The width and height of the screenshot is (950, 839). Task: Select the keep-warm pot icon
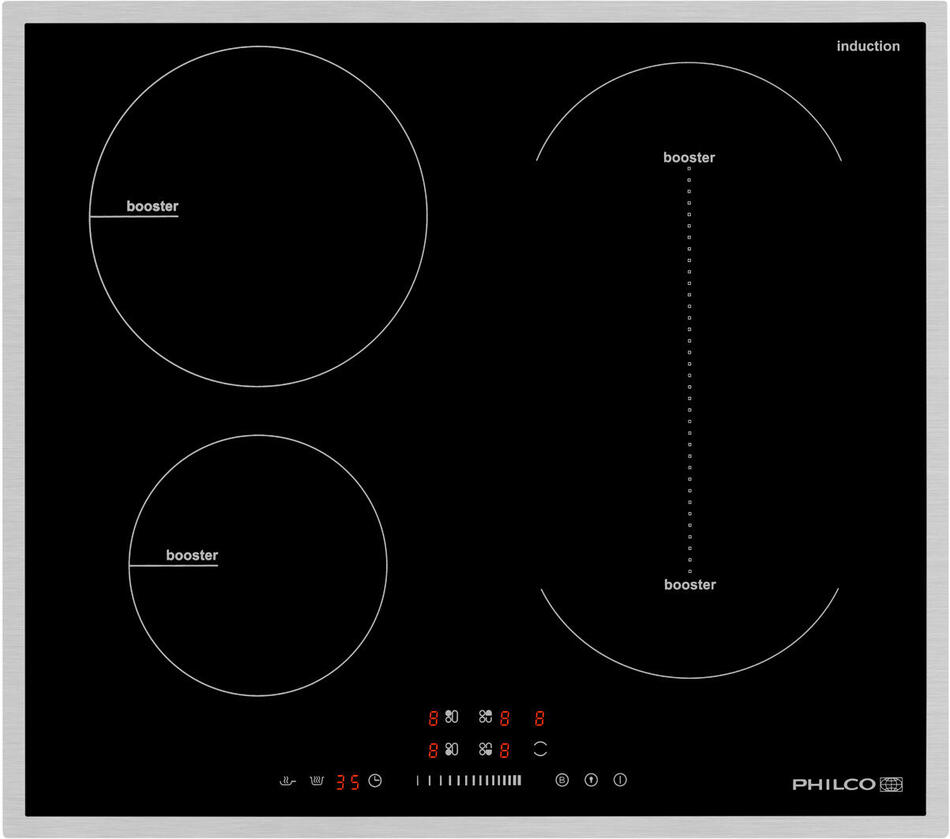(x=317, y=781)
